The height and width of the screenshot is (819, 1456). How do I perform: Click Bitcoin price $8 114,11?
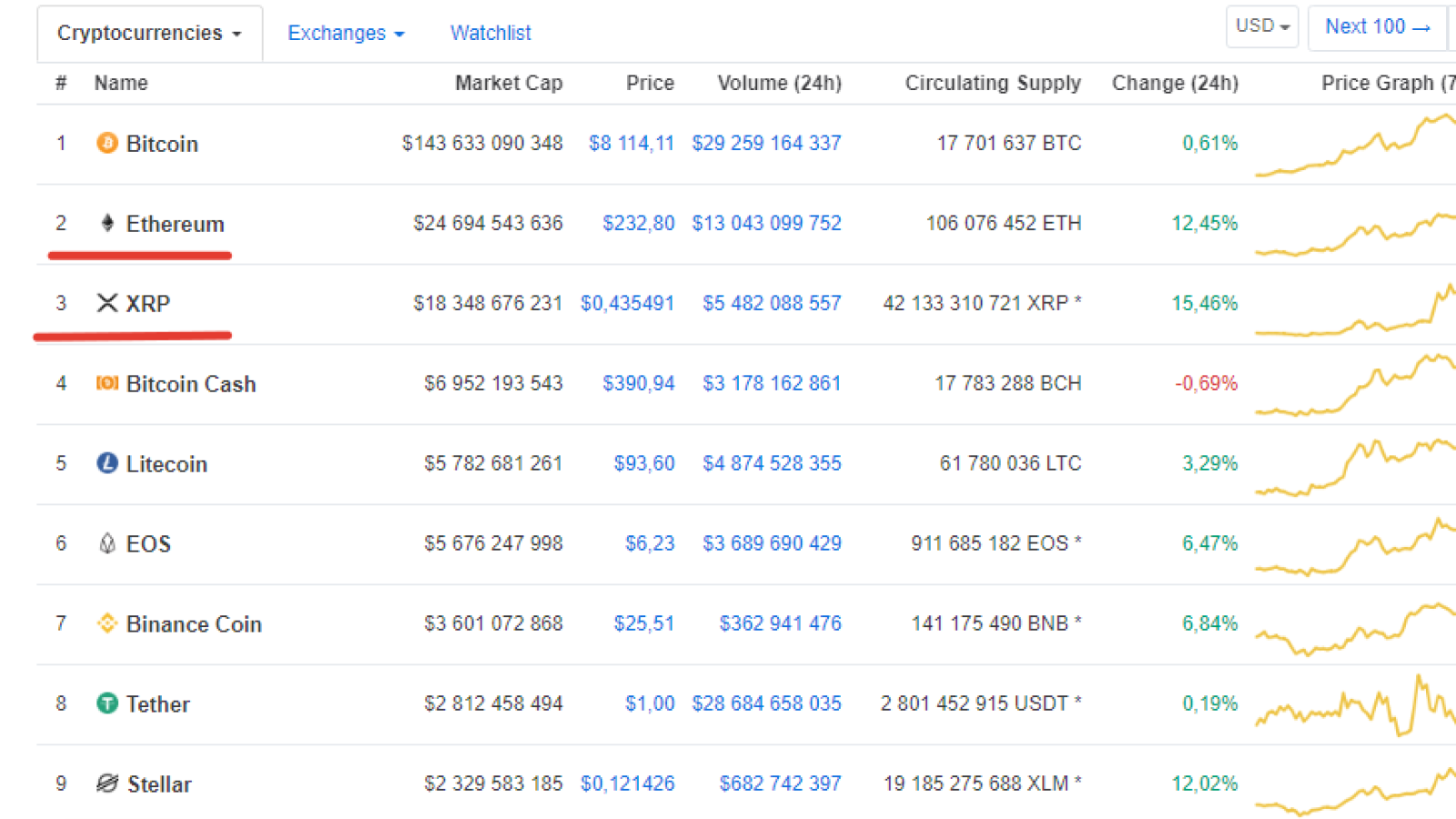[x=632, y=143]
